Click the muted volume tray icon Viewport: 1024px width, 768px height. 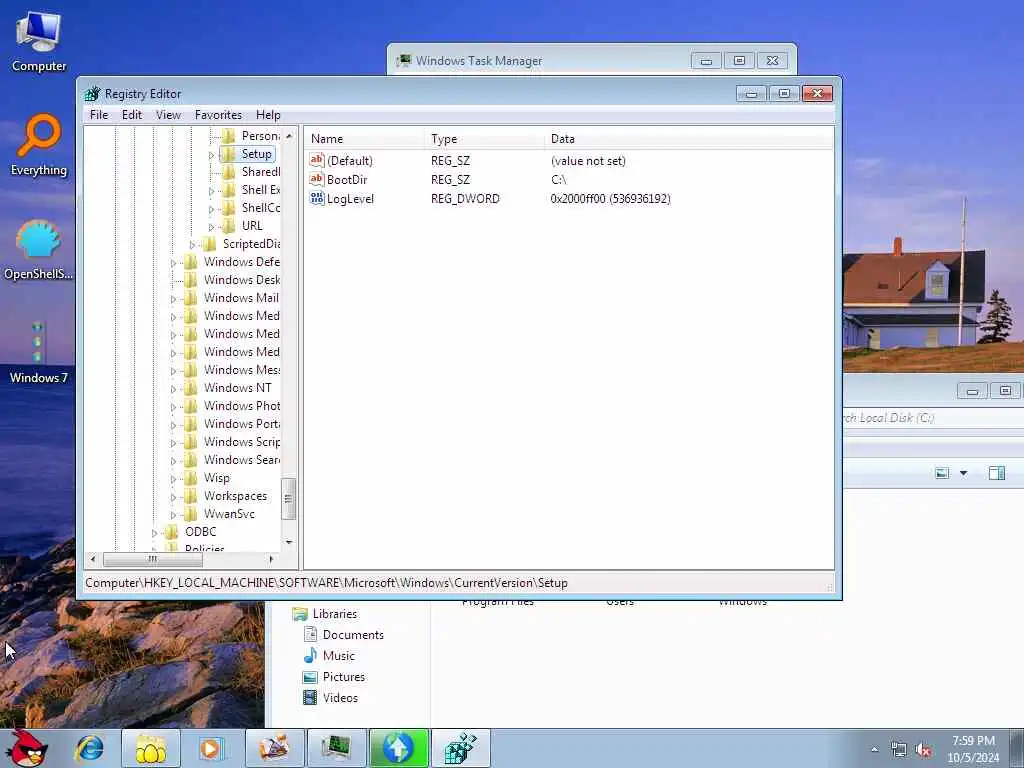[923, 750]
